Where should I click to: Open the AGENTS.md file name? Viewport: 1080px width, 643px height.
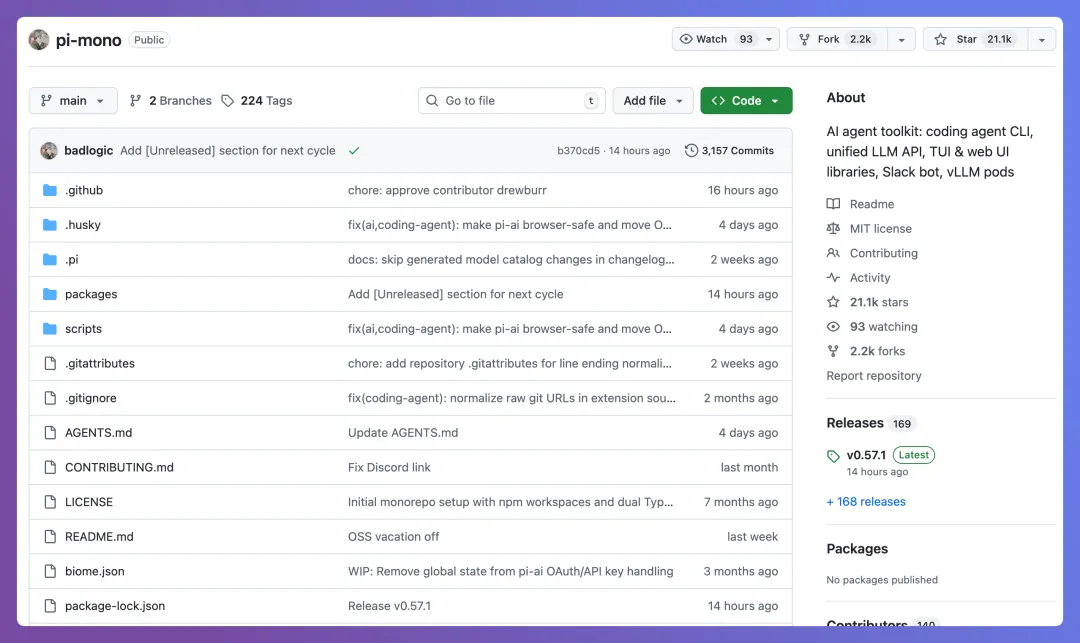[98, 433]
